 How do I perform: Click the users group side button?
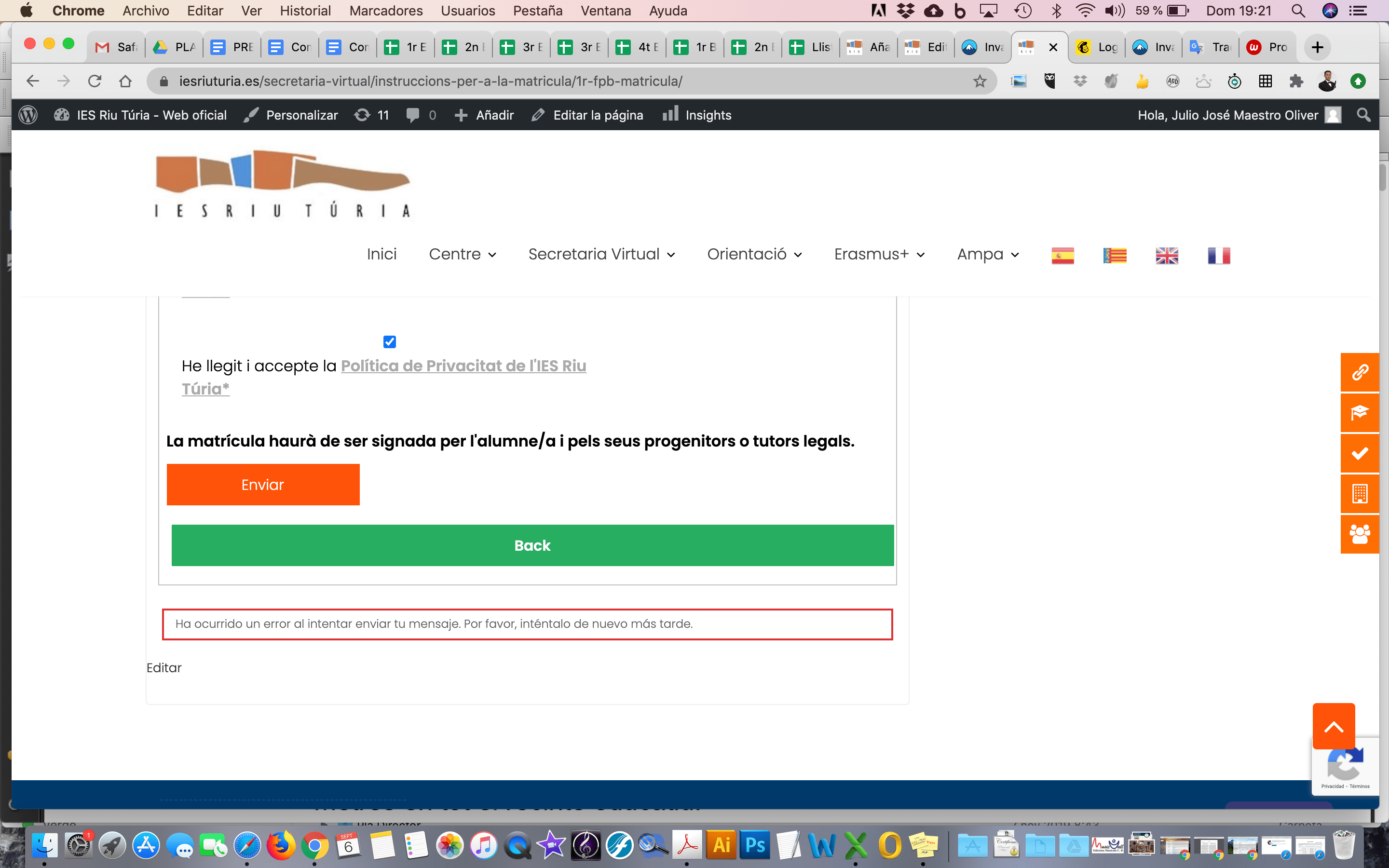tap(1360, 534)
